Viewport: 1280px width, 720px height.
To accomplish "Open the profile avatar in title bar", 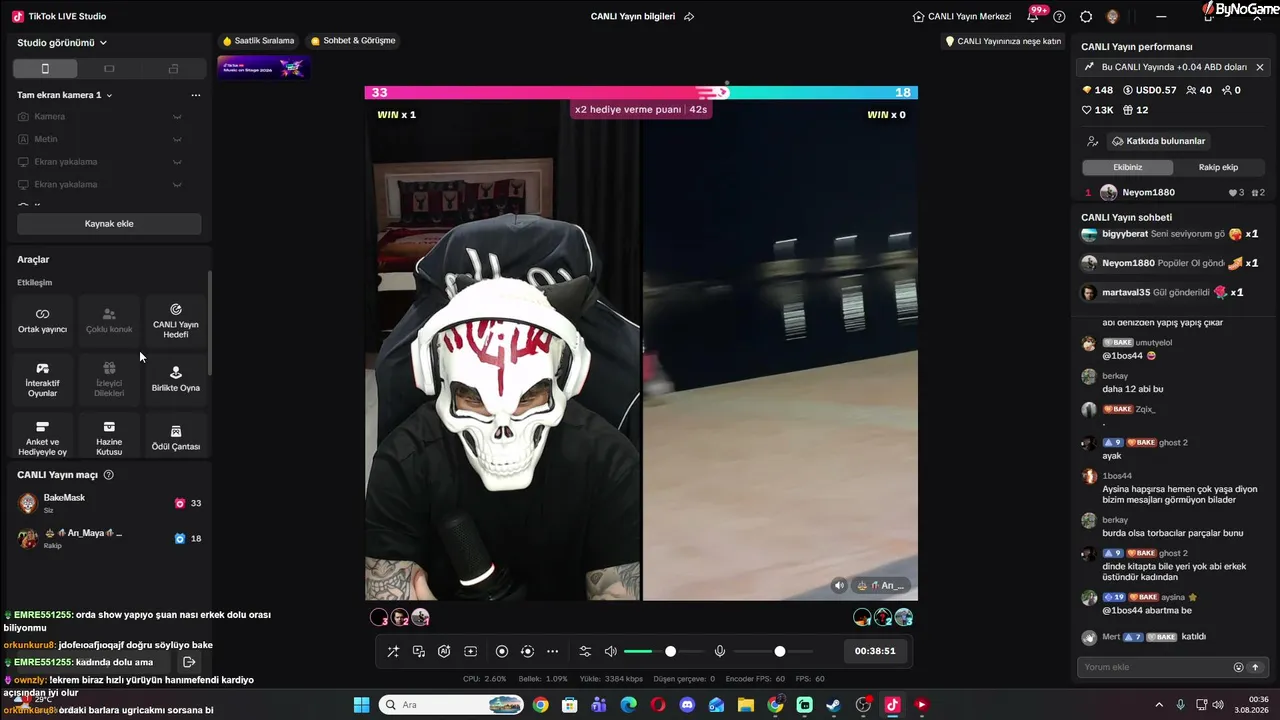I will pyautogui.click(x=1112, y=16).
